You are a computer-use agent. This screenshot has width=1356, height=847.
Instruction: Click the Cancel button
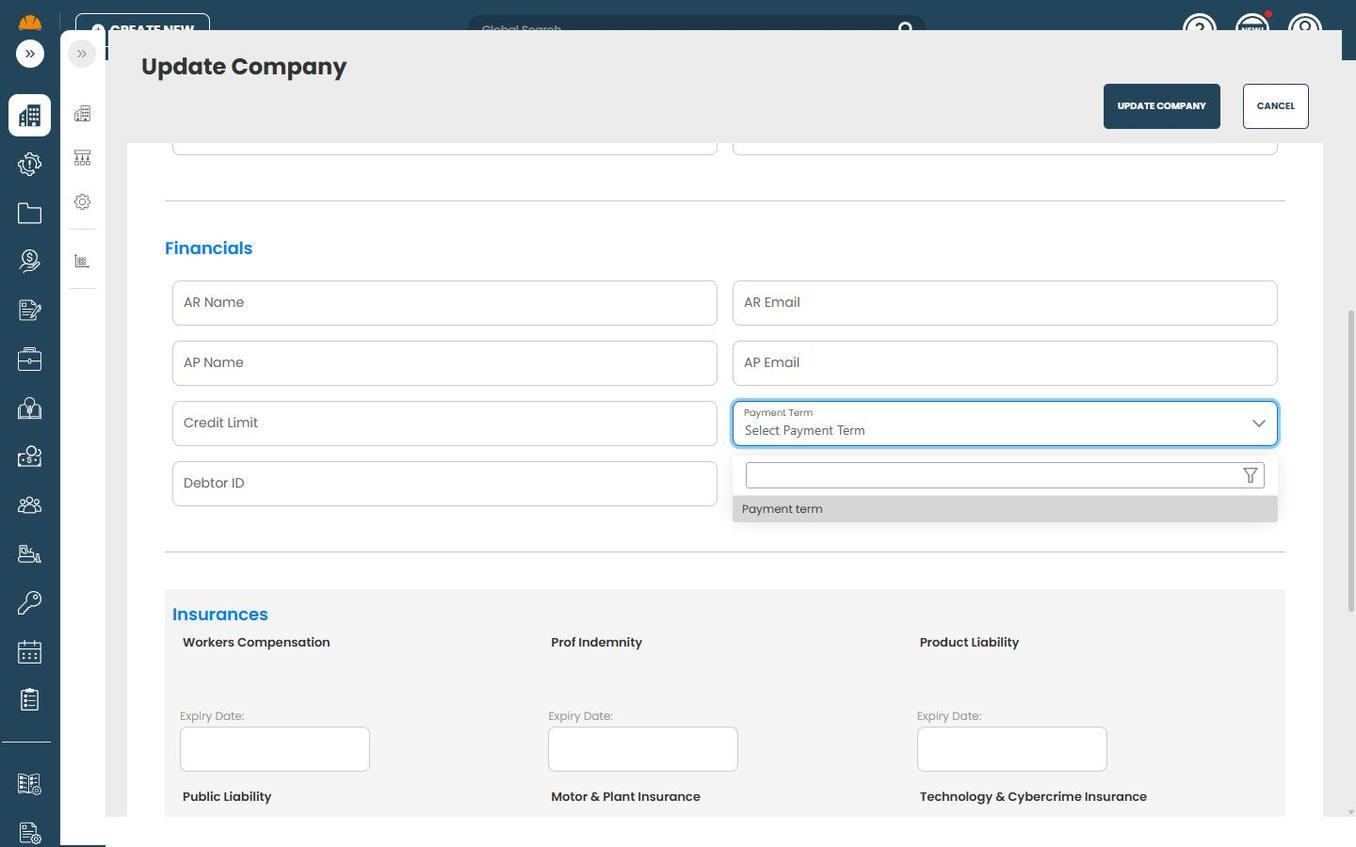pyautogui.click(x=1275, y=106)
